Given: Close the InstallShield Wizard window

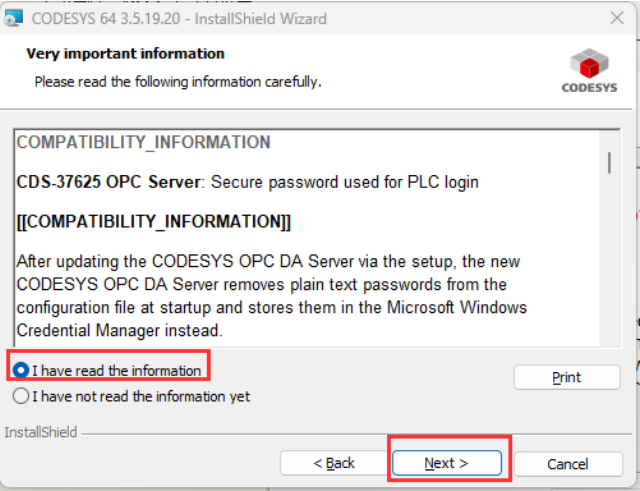Looking at the screenshot, I should [x=617, y=18].
